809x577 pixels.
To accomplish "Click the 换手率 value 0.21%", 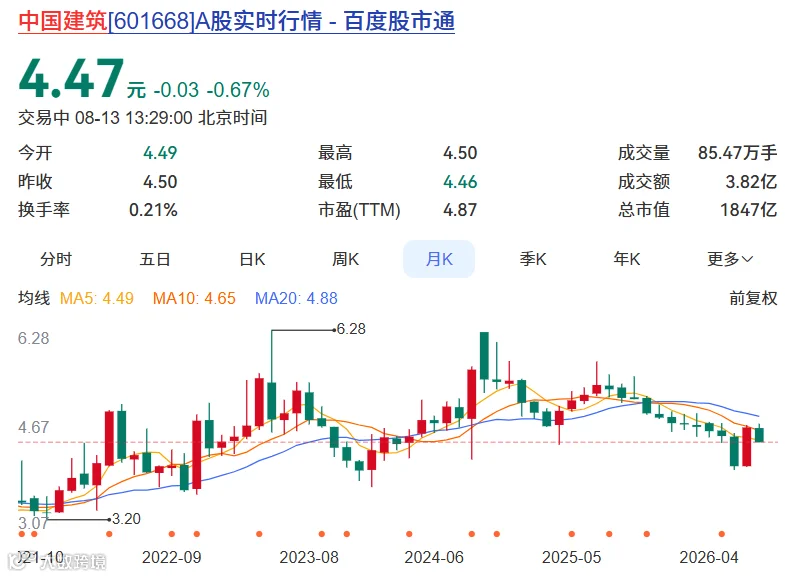I will click(x=153, y=210).
